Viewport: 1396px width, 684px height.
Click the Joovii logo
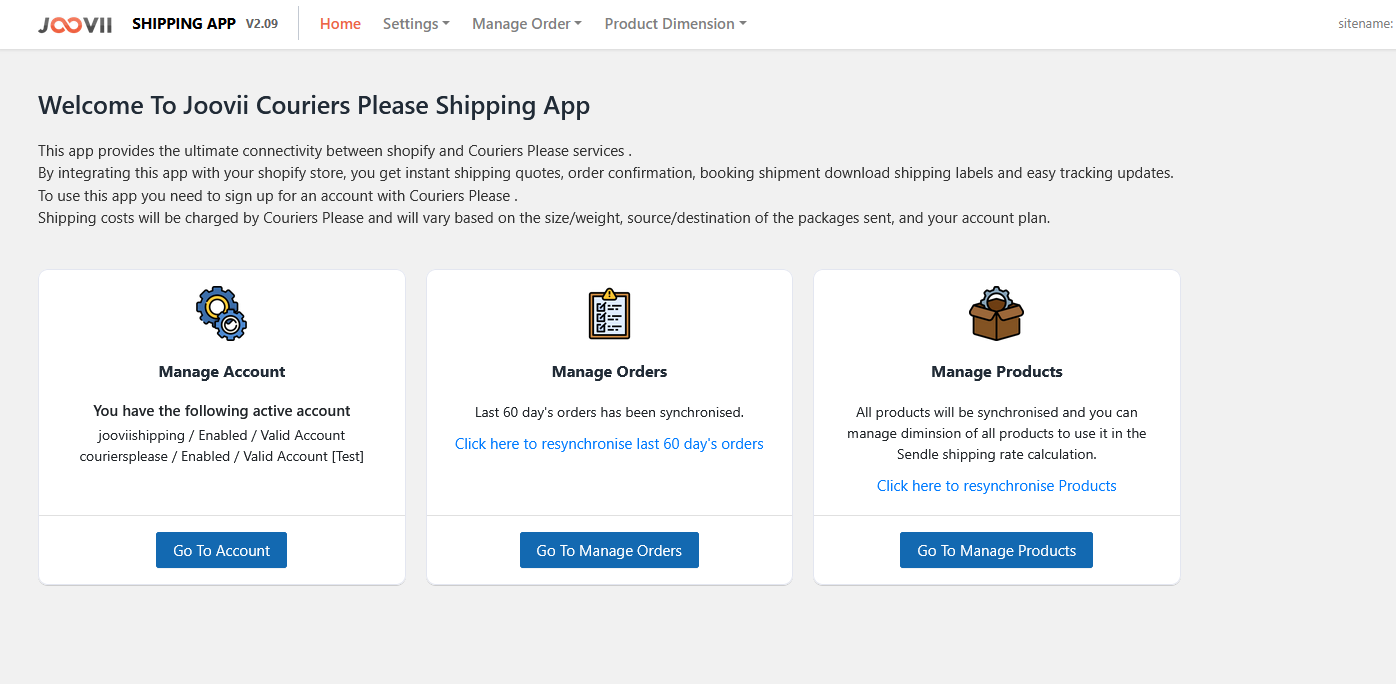75,24
